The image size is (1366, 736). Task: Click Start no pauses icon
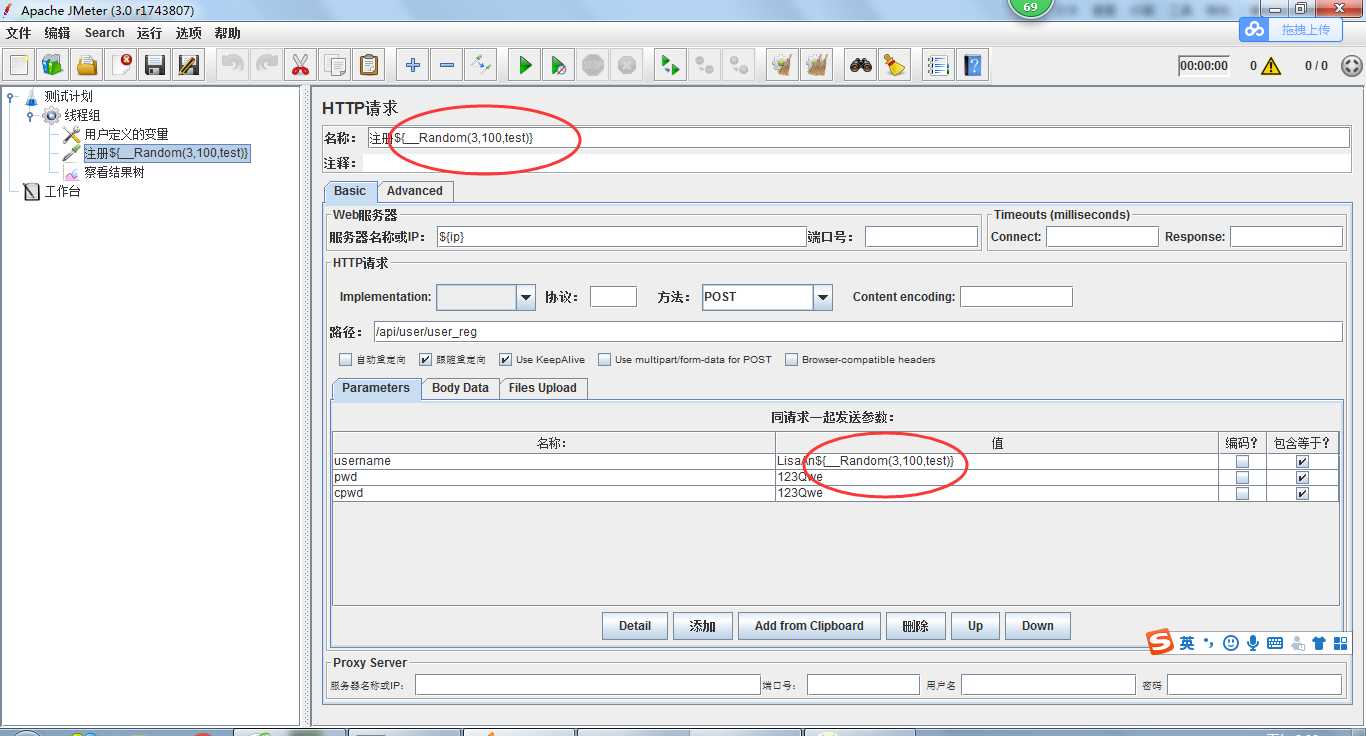(x=559, y=66)
